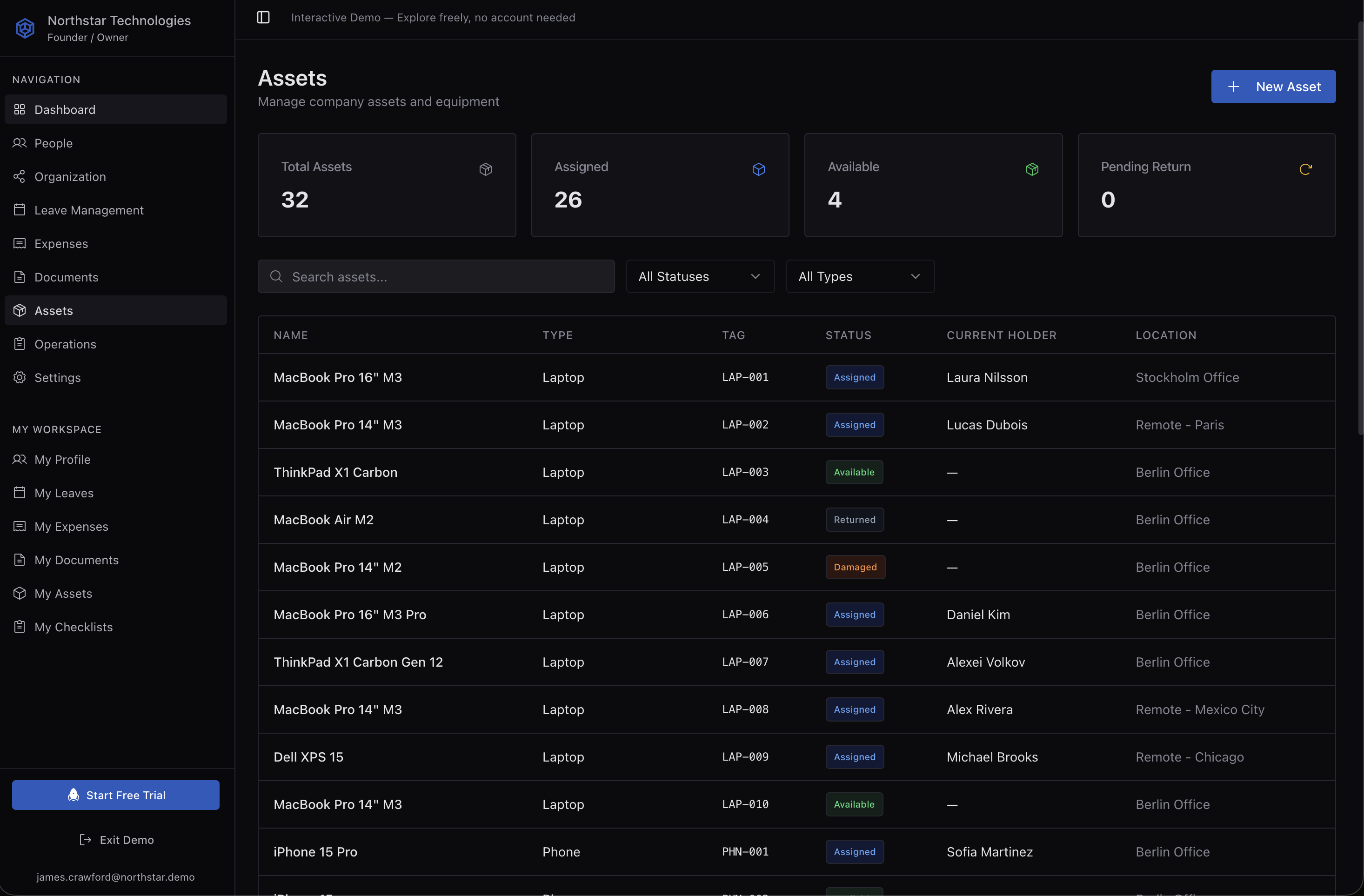Image resolution: width=1364 pixels, height=896 pixels.
Task: Click the Assigned blue cube icon
Action: pyautogui.click(x=758, y=169)
